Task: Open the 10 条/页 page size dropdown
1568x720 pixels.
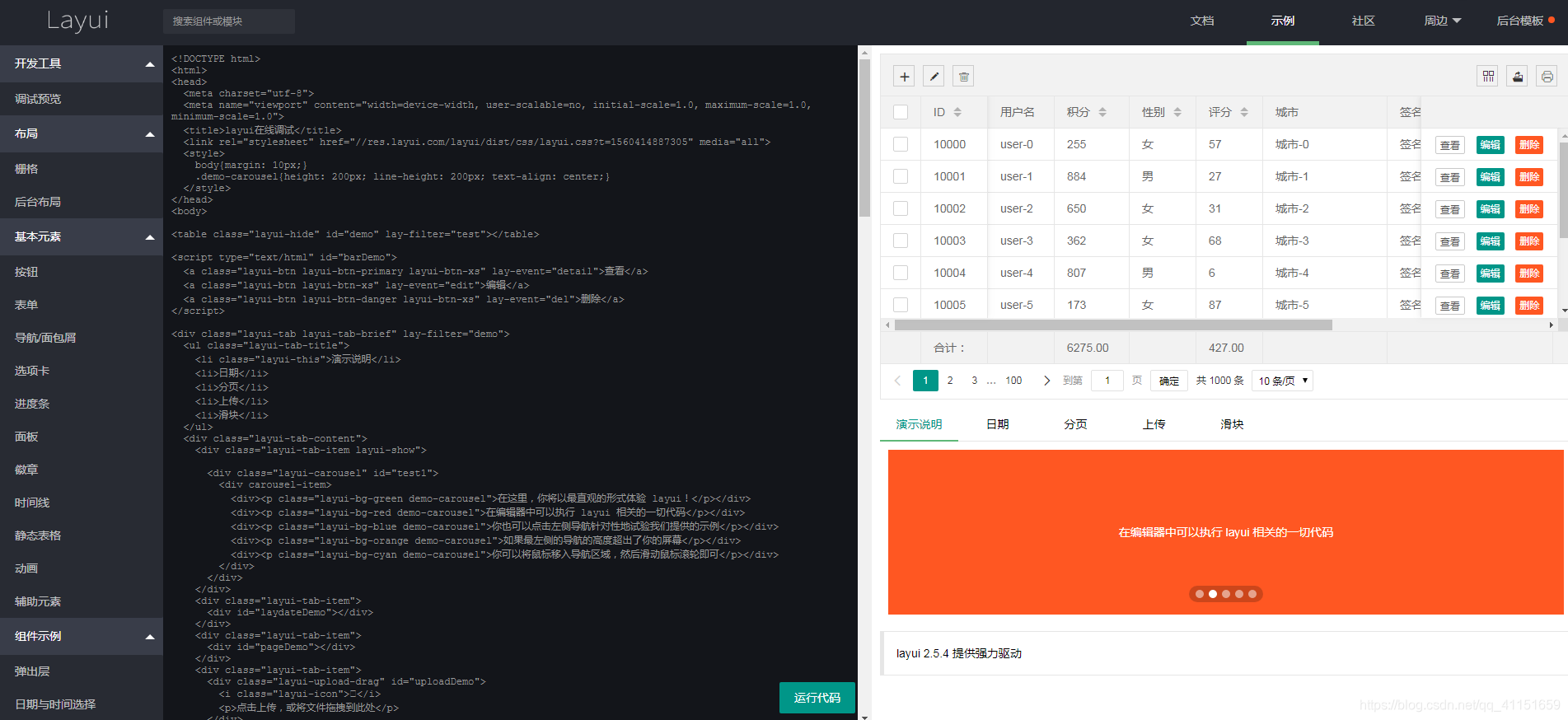Action: [x=1282, y=381]
